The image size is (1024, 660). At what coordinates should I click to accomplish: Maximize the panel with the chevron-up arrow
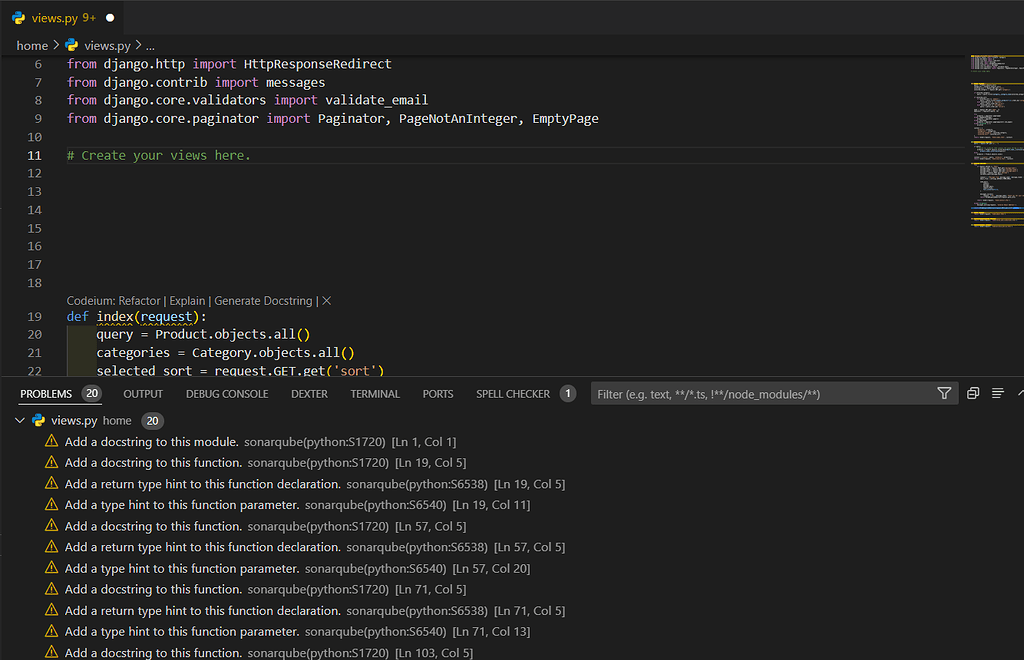(1020, 393)
